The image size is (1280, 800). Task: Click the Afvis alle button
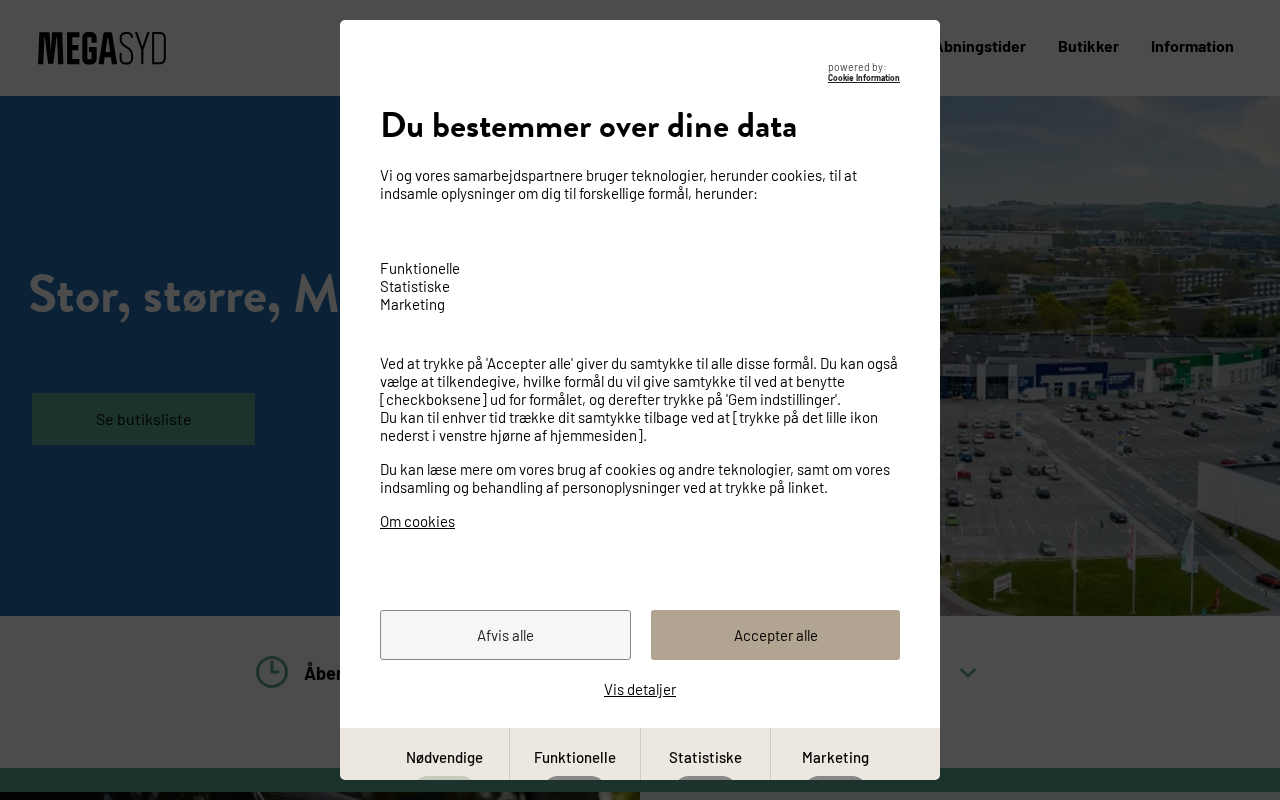coord(505,635)
